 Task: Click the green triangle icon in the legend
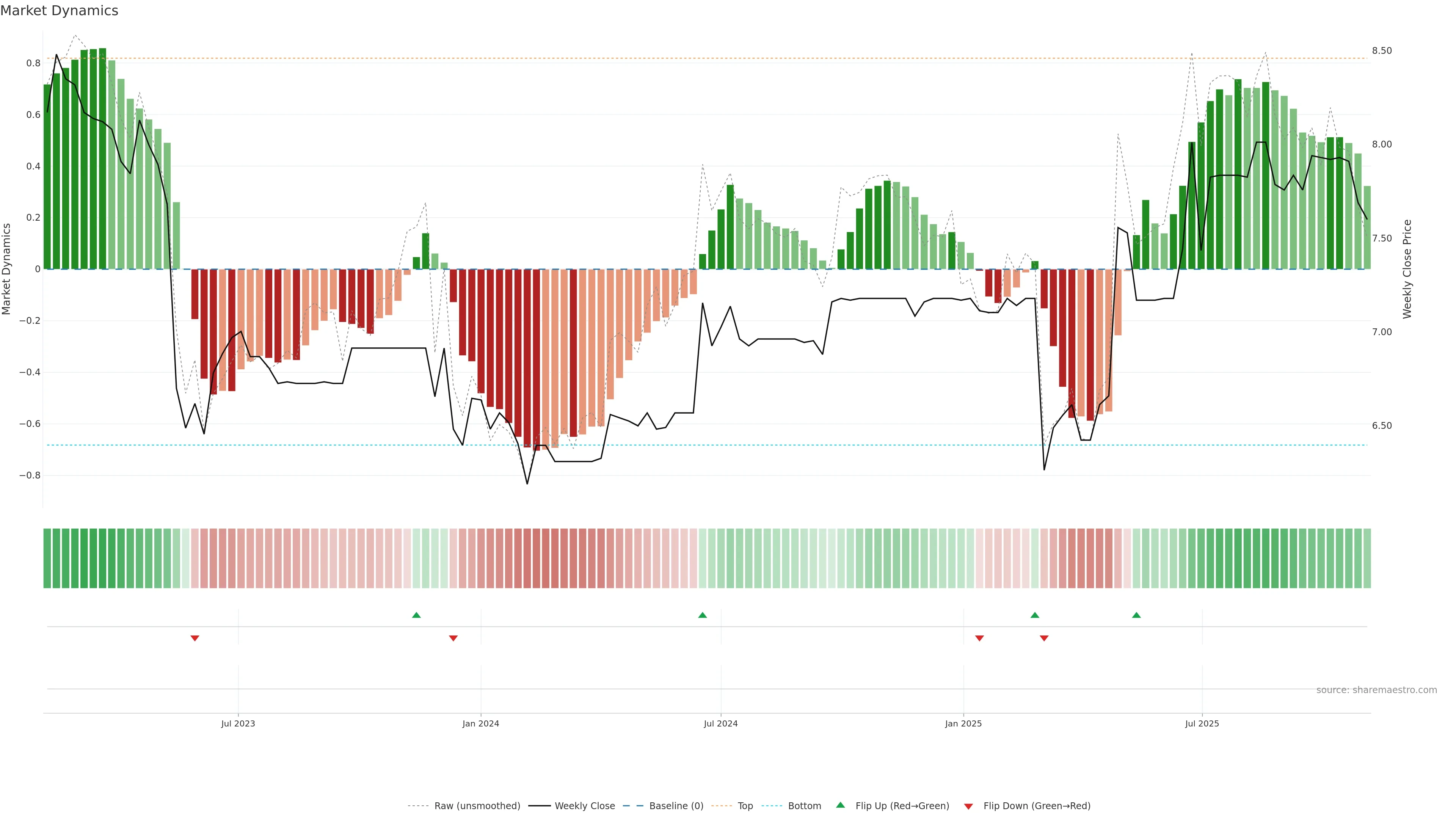pos(841,805)
